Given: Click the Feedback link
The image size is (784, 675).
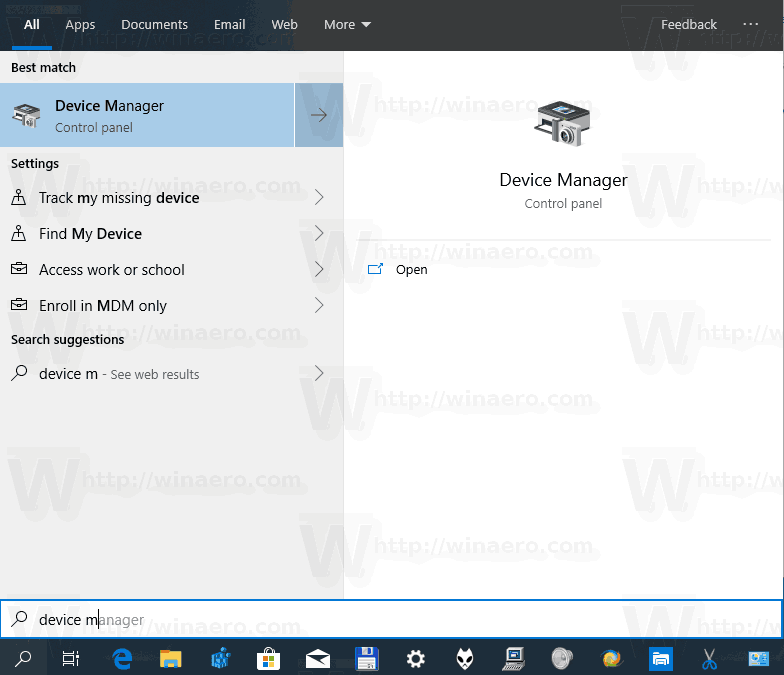Looking at the screenshot, I should tap(688, 24).
